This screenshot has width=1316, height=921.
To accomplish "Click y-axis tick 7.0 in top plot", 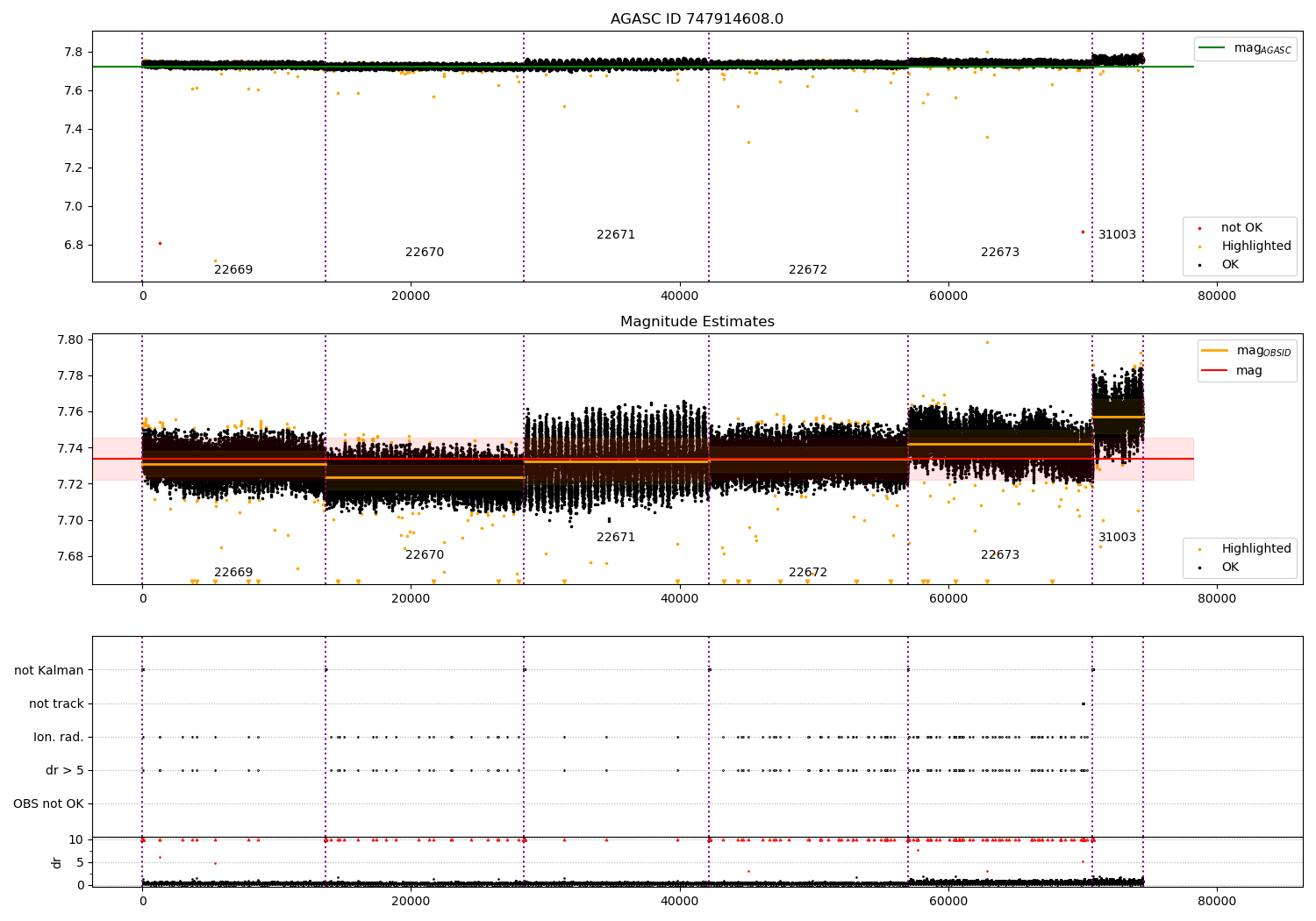I will pyautogui.click(x=72, y=207).
